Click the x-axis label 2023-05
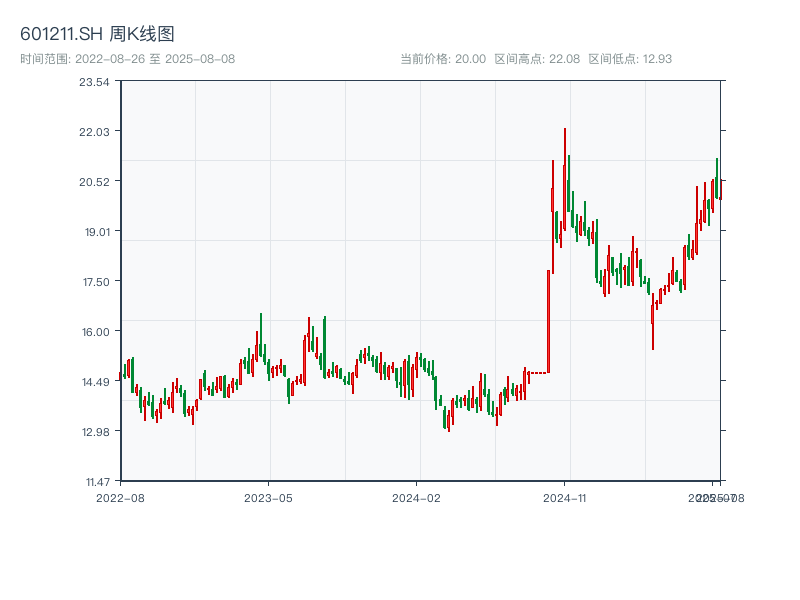Image resolution: width=800 pixels, height=600 pixels. tap(268, 498)
